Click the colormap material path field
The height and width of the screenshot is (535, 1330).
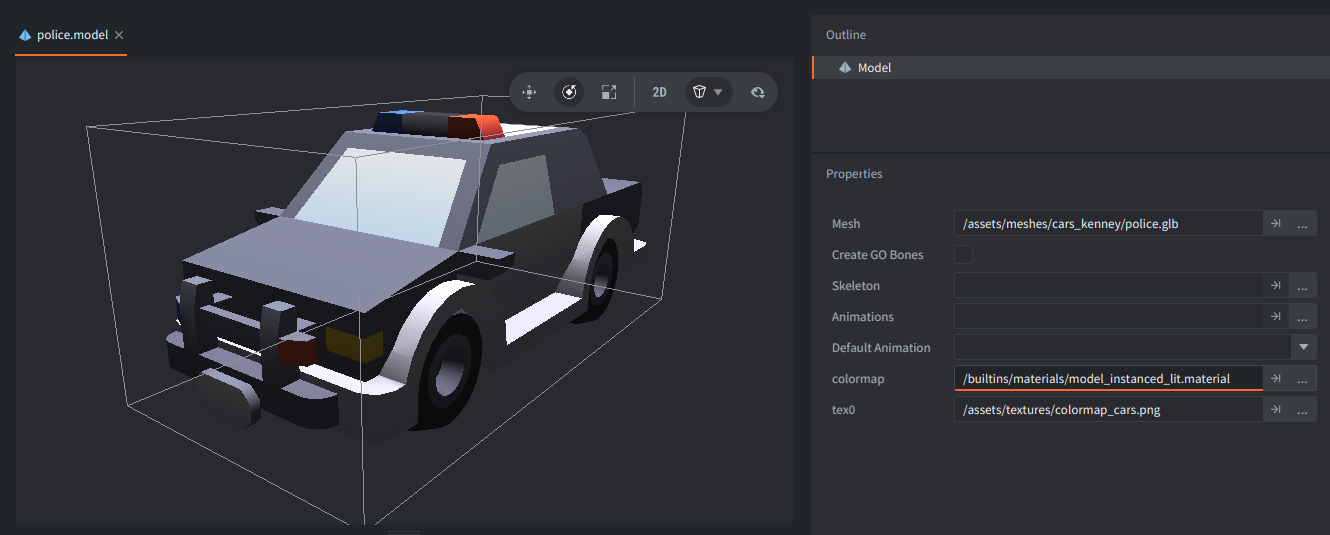click(1108, 379)
